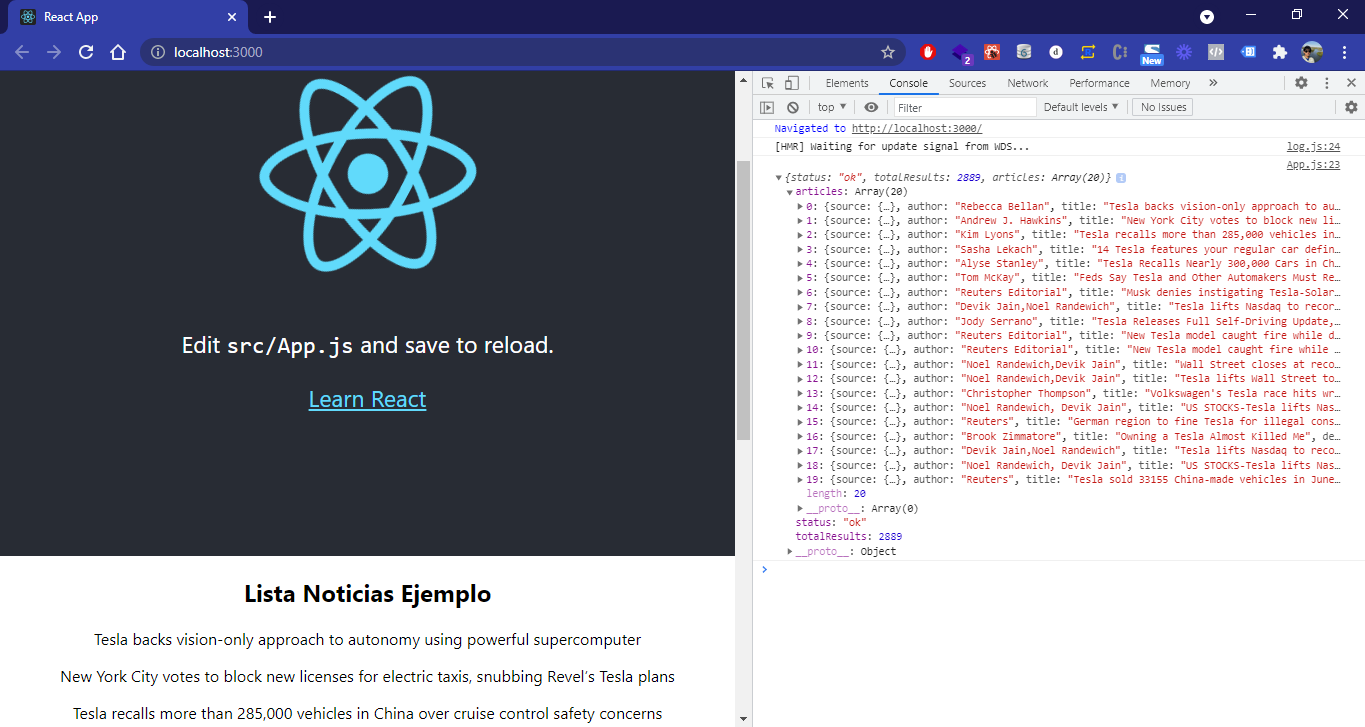This screenshot has height=727, width=1365.
Task: Switch to the Elements tab
Action: (x=847, y=83)
